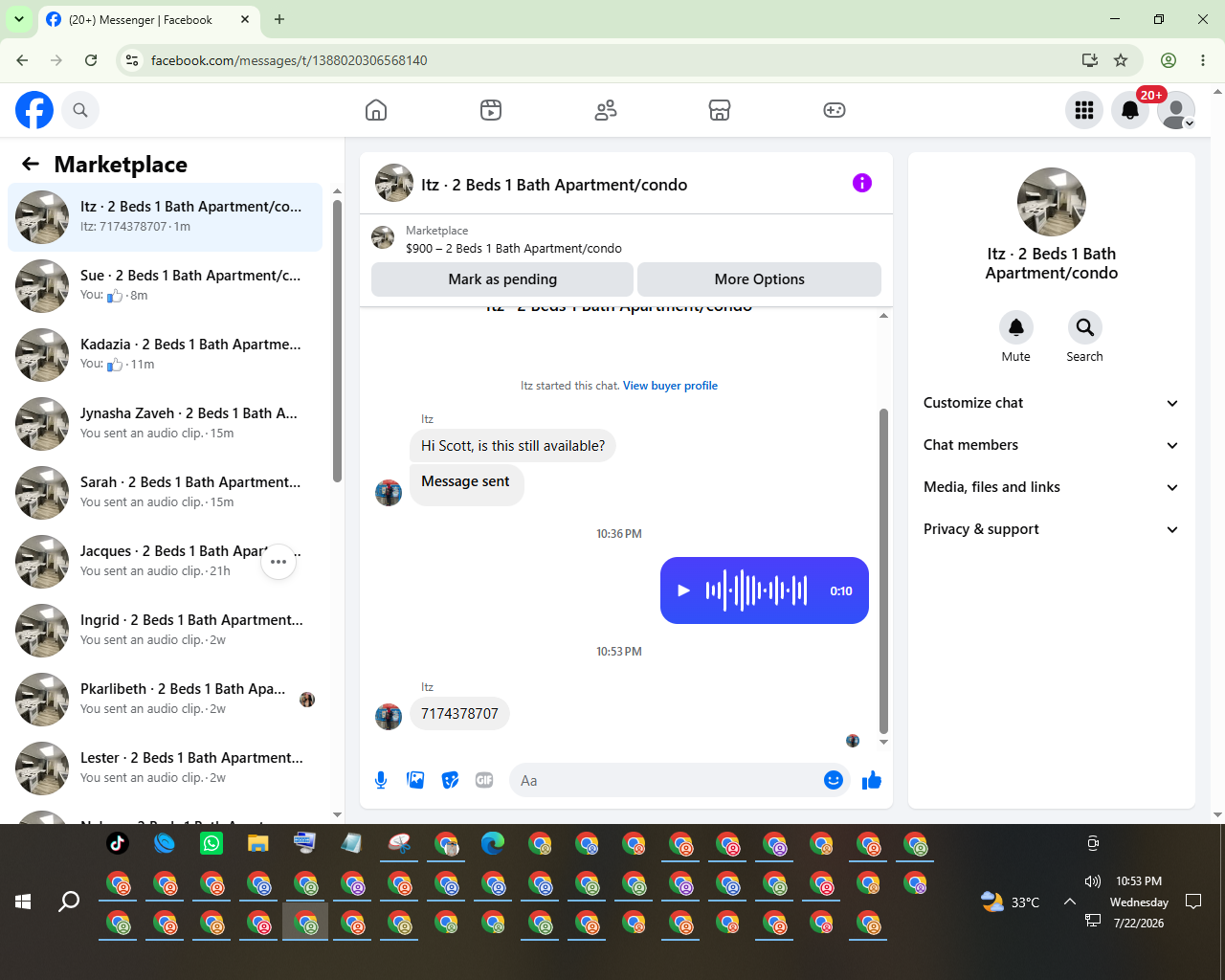
Task: Open the Lester conversation
Action: click(166, 768)
